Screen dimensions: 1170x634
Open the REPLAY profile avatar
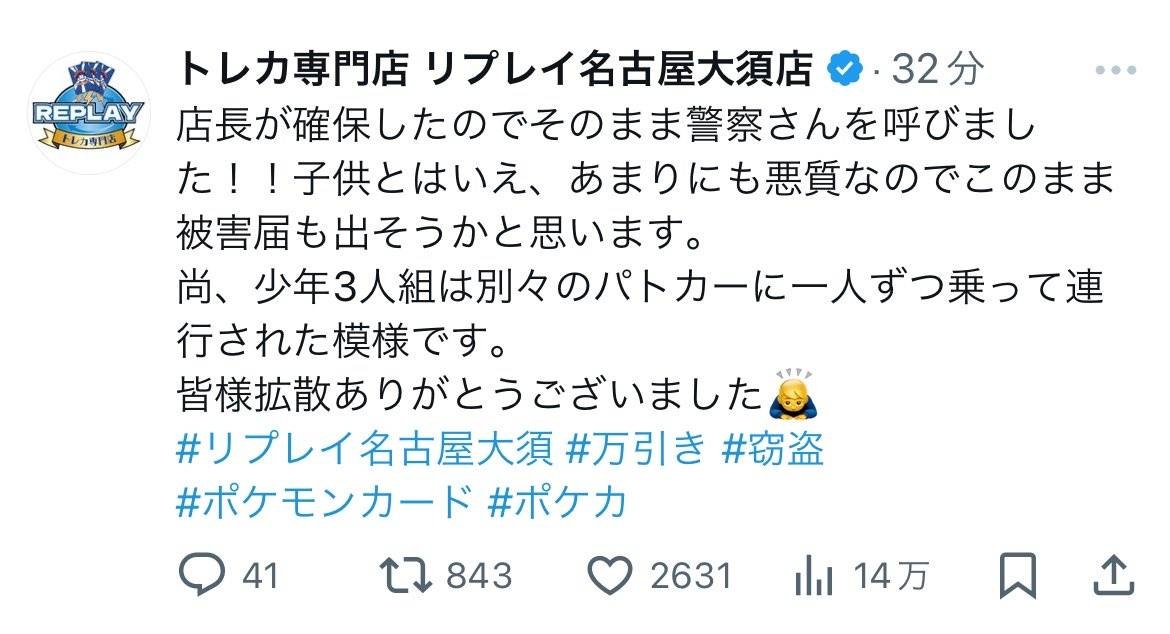89,113
